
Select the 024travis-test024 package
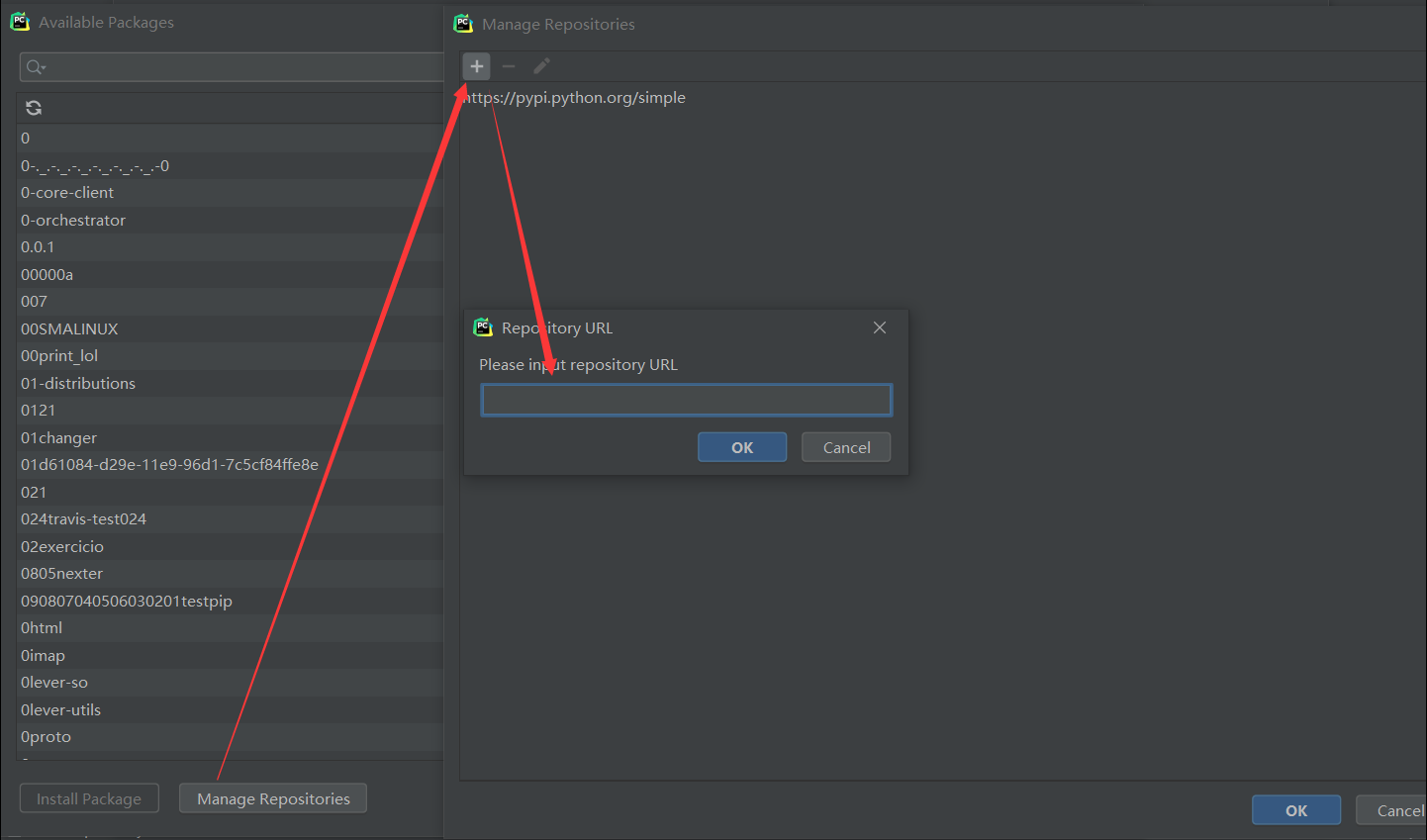(230, 519)
